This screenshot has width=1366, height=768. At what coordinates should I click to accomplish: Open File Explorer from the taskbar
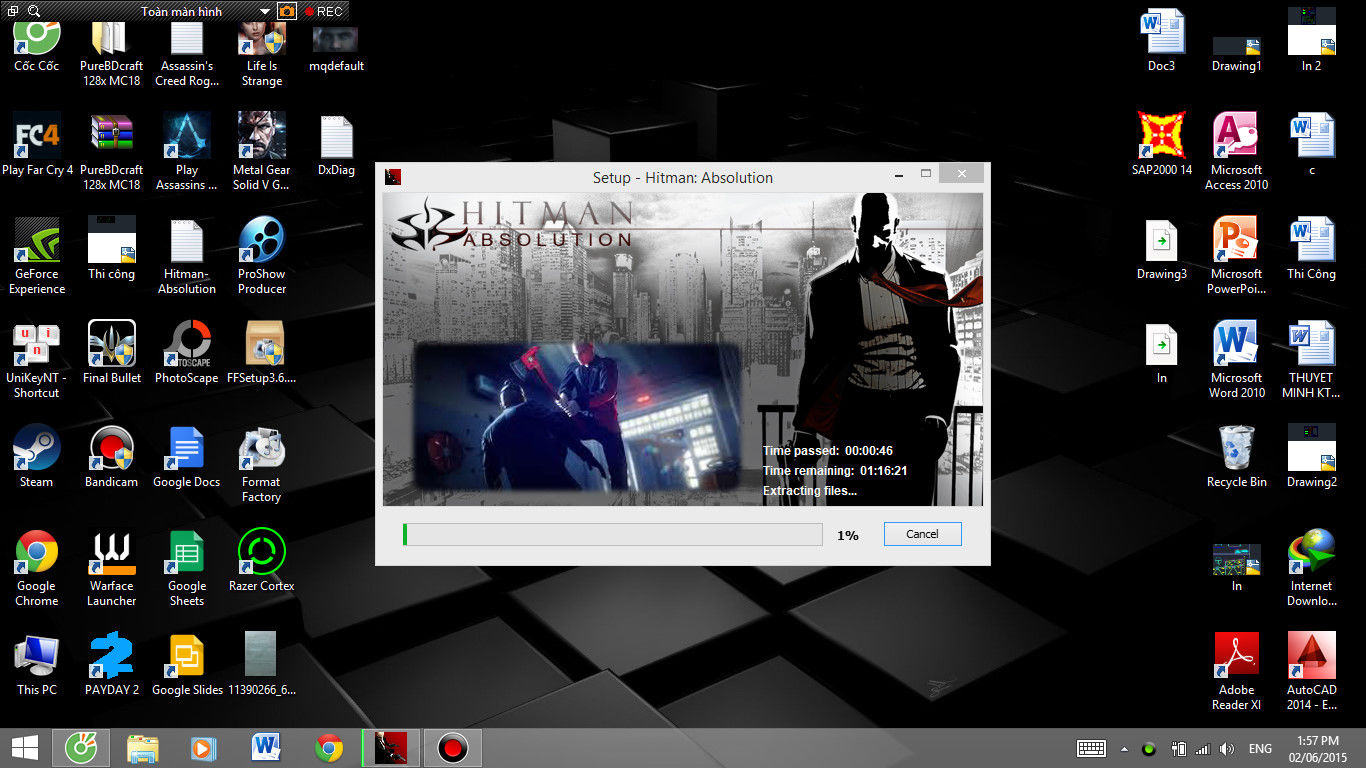(142, 748)
